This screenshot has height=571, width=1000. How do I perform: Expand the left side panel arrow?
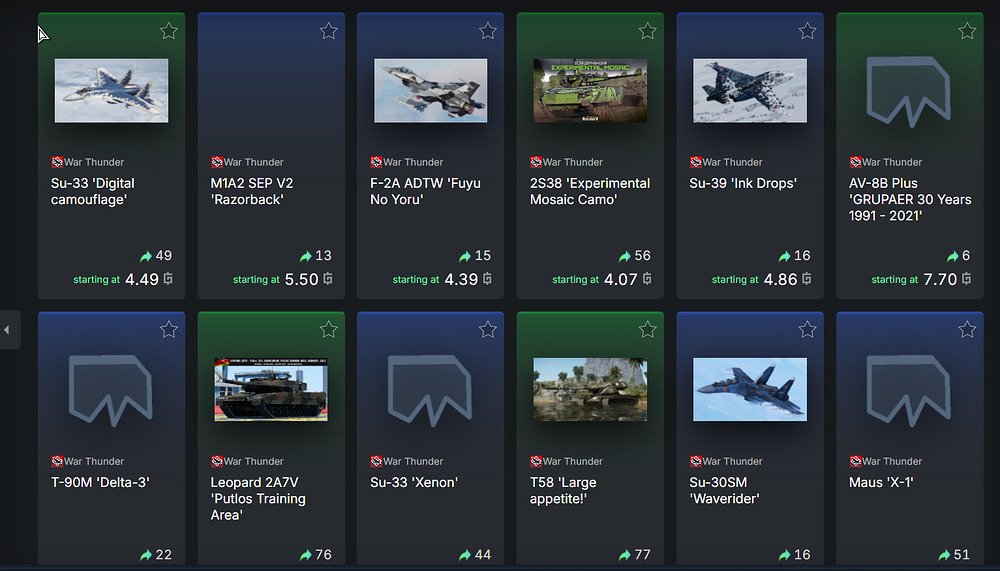pos(8,330)
